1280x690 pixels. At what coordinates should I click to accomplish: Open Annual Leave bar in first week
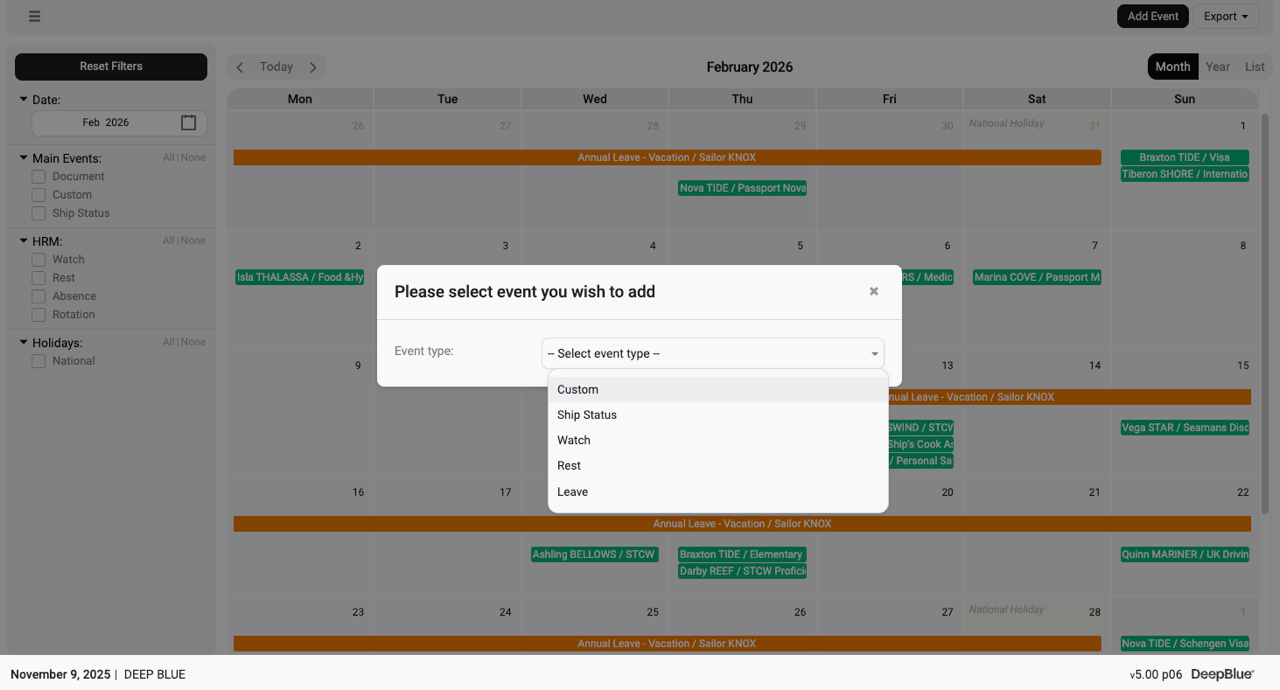click(667, 158)
